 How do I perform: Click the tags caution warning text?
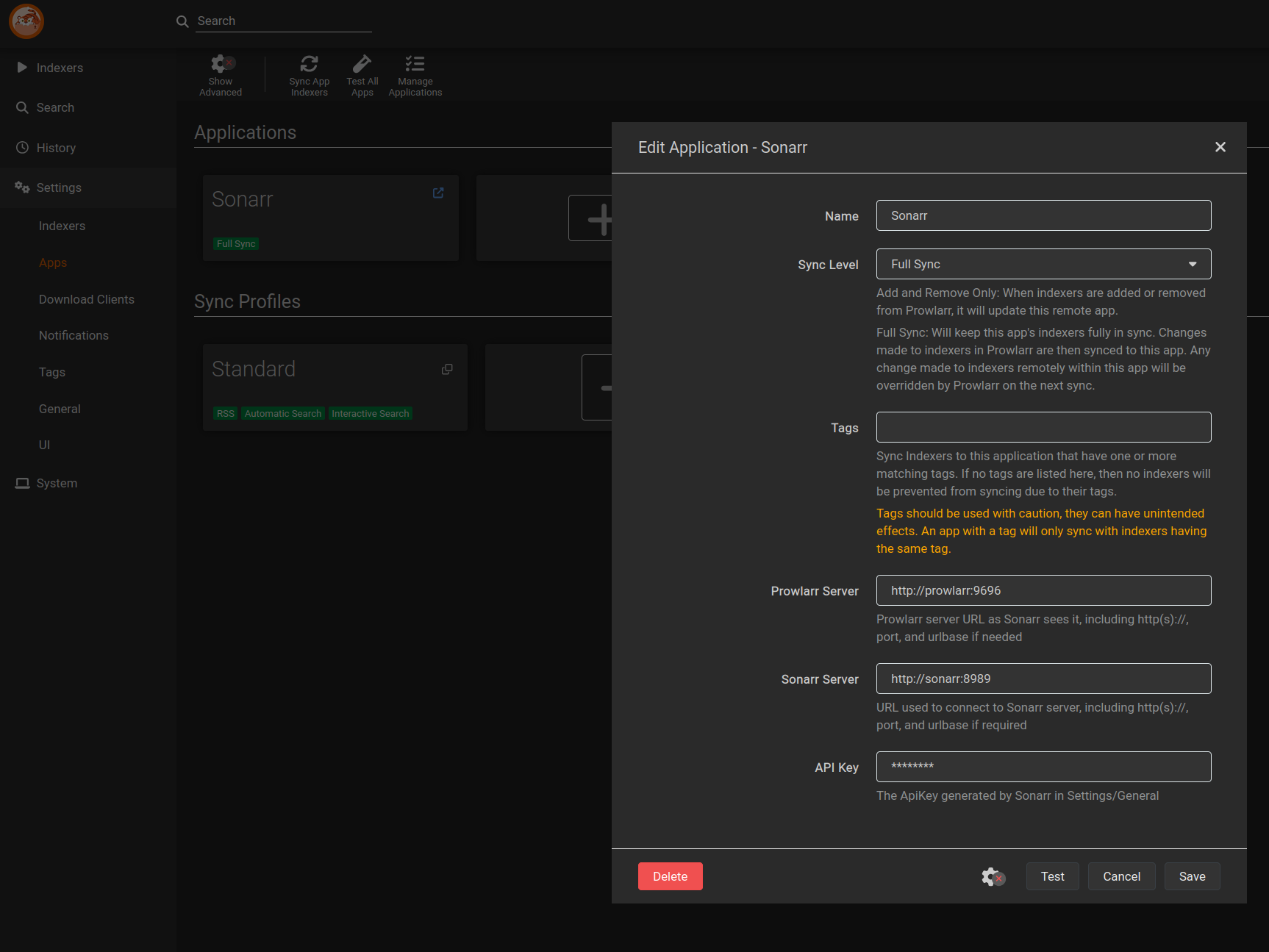[x=1042, y=531]
